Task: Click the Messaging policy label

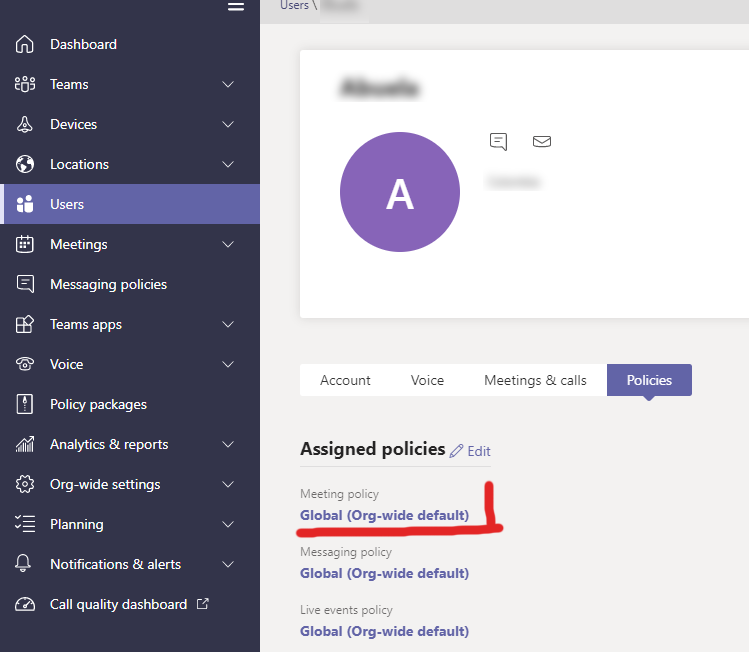Action: coord(346,552)
